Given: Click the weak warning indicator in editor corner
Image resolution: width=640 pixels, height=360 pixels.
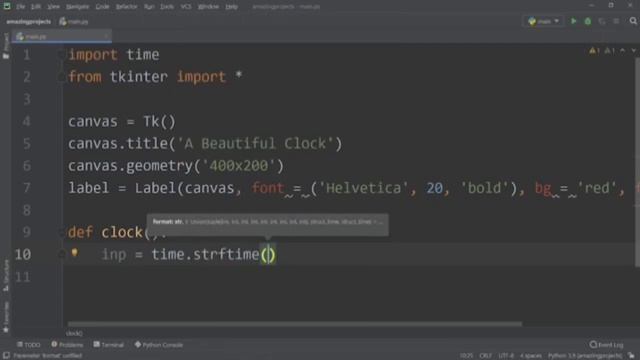Looking at the screenshot, I should (609, 51).
